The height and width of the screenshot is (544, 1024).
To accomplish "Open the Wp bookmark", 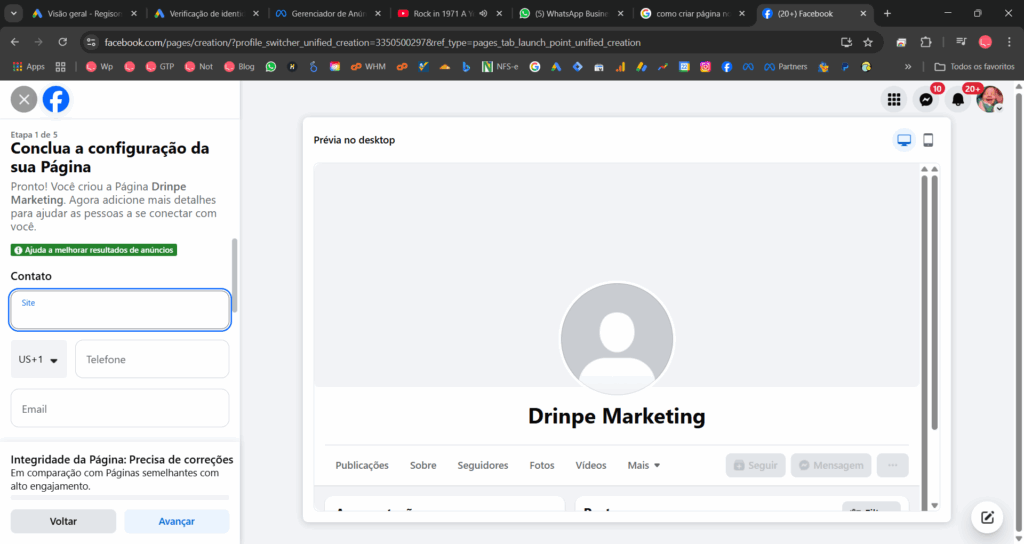I will coord(99,67).
